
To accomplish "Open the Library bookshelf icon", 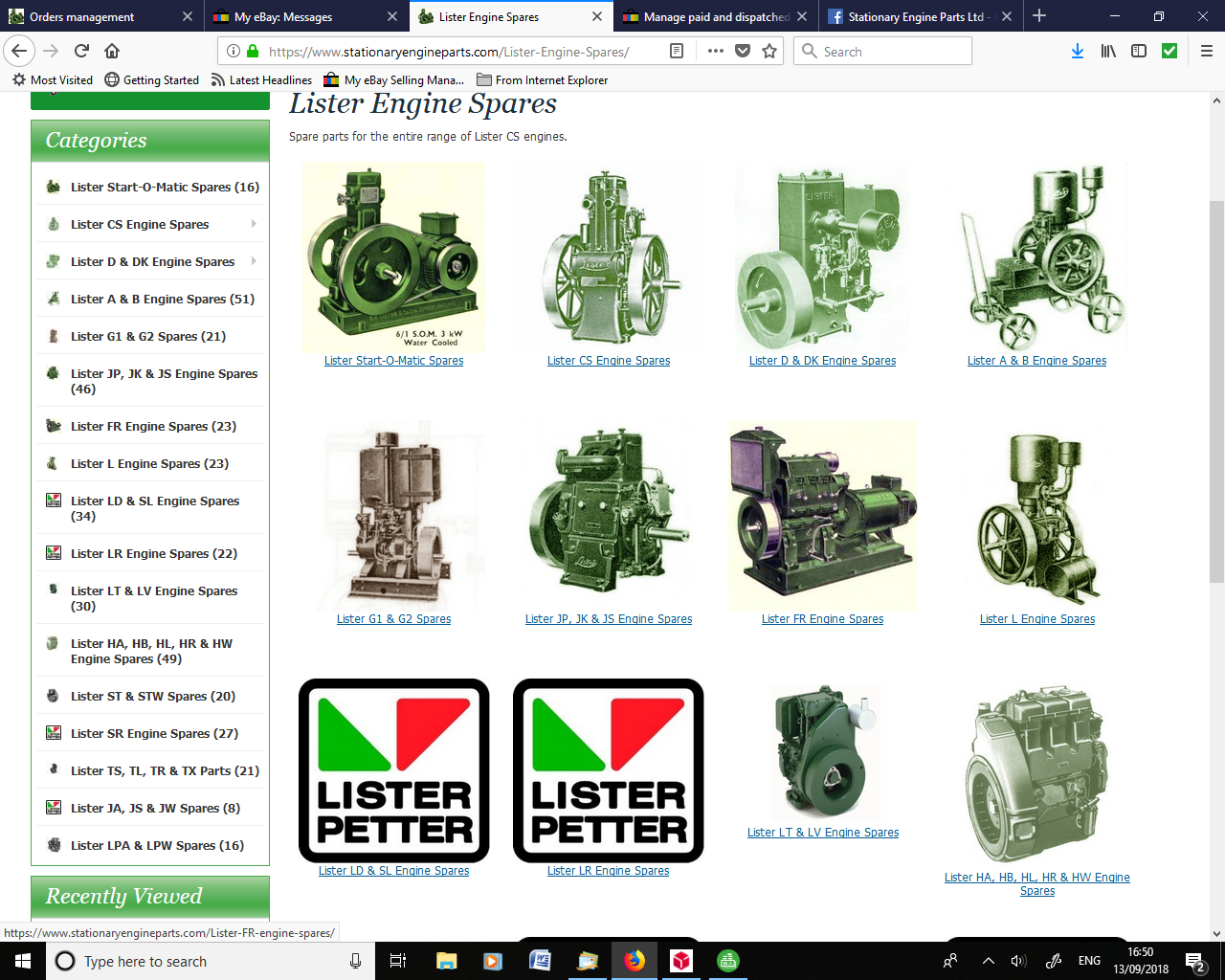I will (x=1108, y=51).
